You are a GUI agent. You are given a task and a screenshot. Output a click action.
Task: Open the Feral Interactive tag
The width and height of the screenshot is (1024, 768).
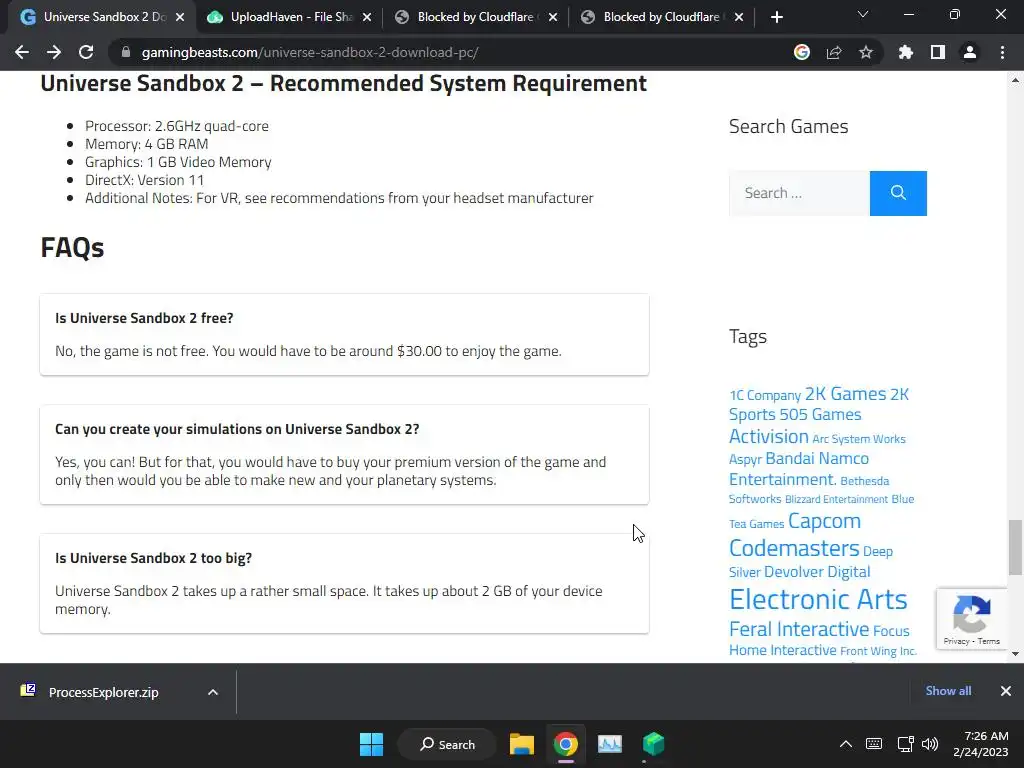point(799,629)
